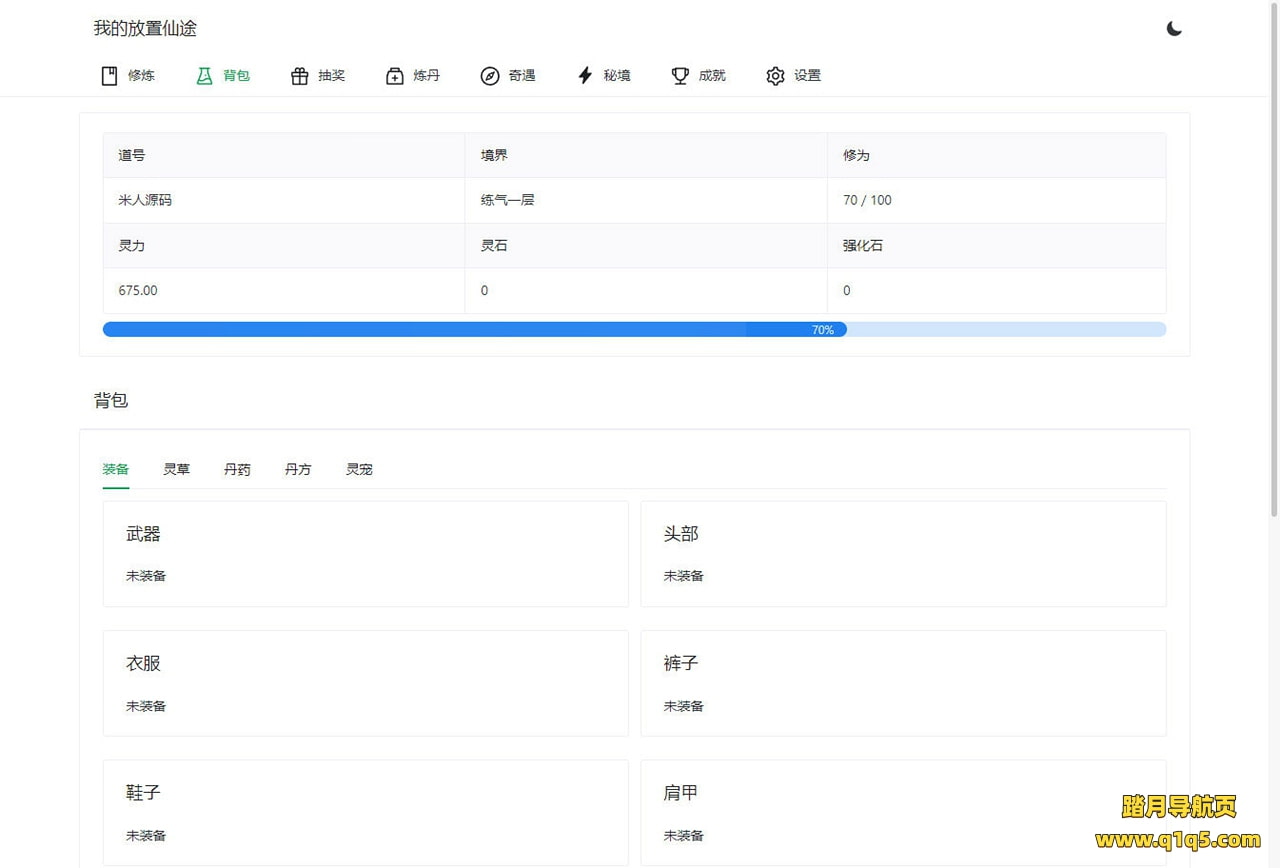This screenshot has width=1280, height=868.
Task: Switch to the 灵草 tab
Action: [177, 469]
